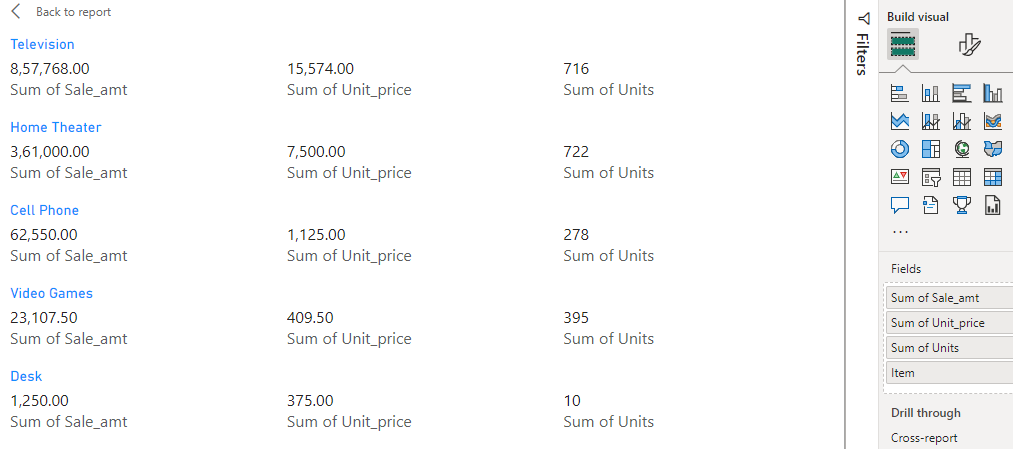Select the Sum of Unit_price field well
This screenshot has width=1013, height=449.
938,323
